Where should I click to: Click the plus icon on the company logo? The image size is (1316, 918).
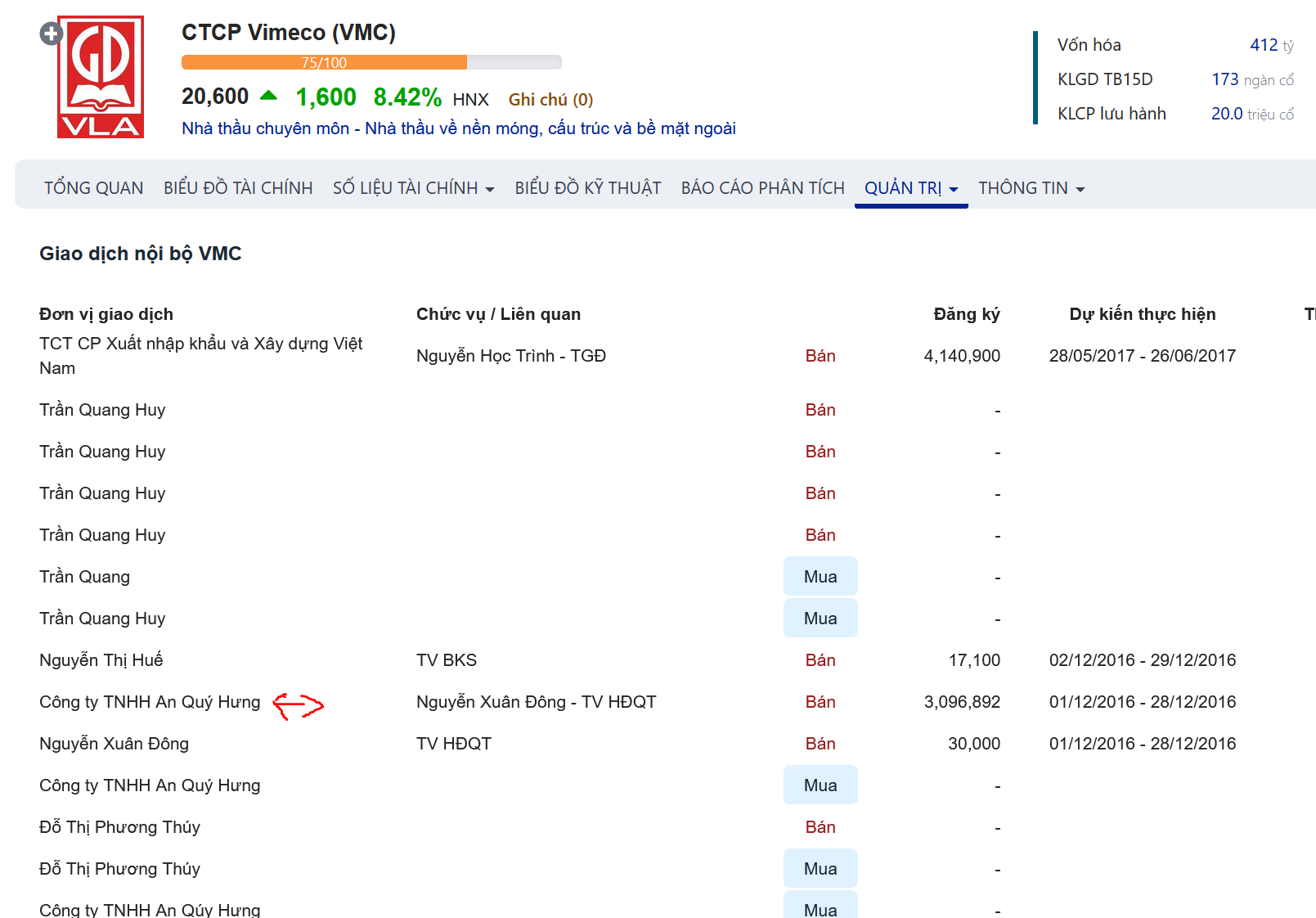click(52, 34)
